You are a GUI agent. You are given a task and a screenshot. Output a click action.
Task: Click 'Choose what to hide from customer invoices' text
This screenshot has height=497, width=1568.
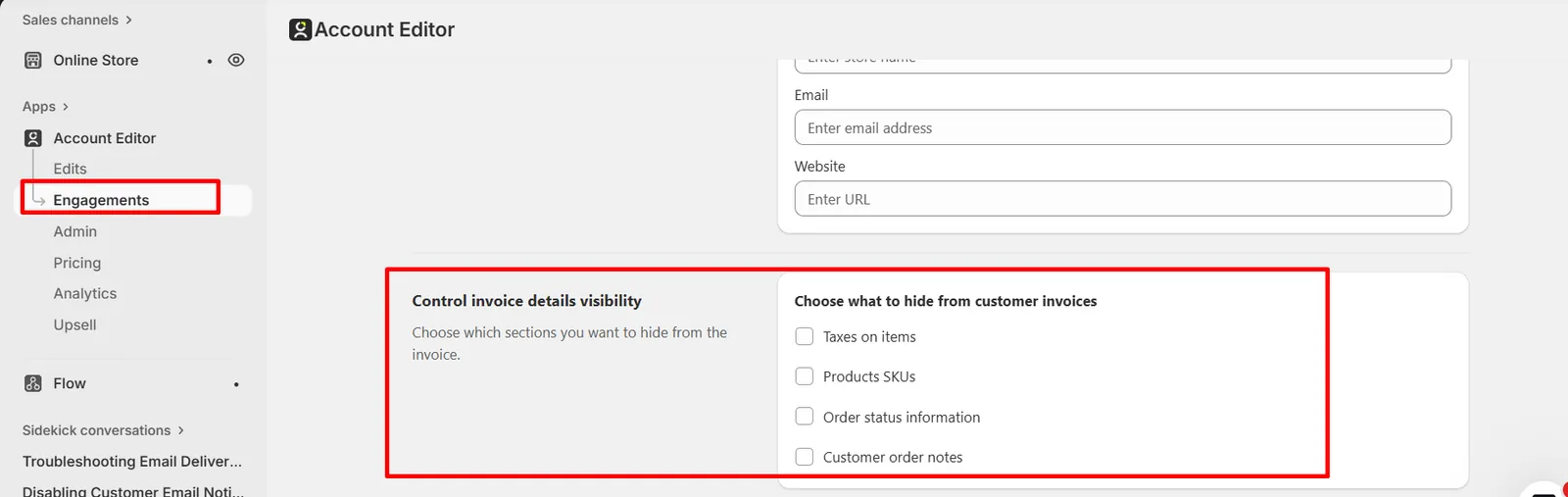[946, 301]
